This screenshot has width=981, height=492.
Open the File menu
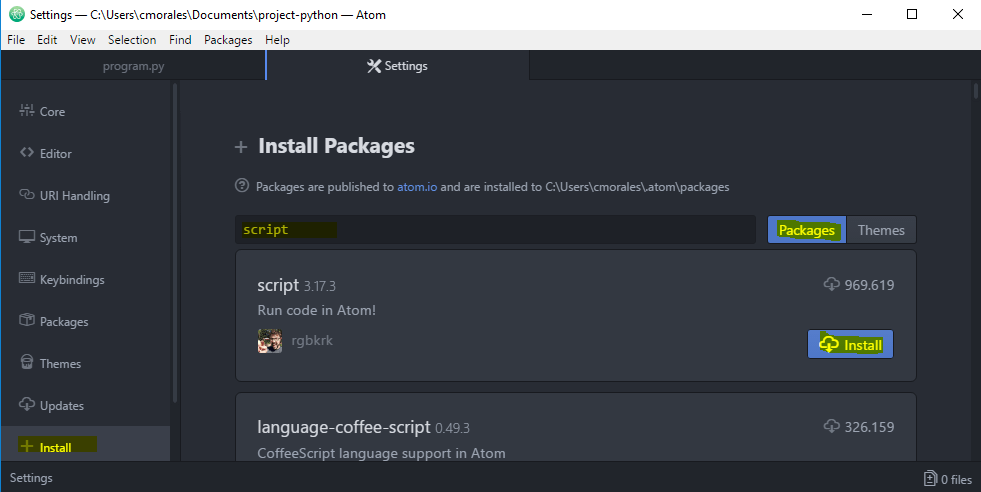(x=16, y=39)
